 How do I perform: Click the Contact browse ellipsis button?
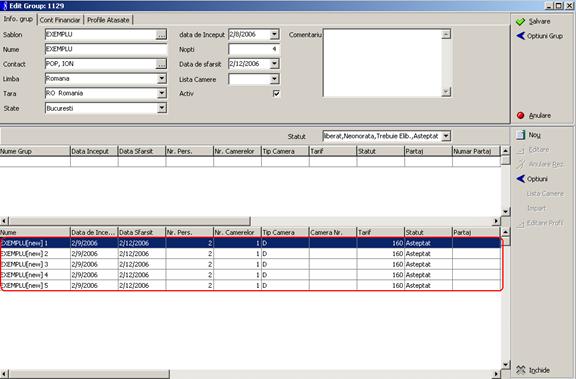(x=161, y=64)
